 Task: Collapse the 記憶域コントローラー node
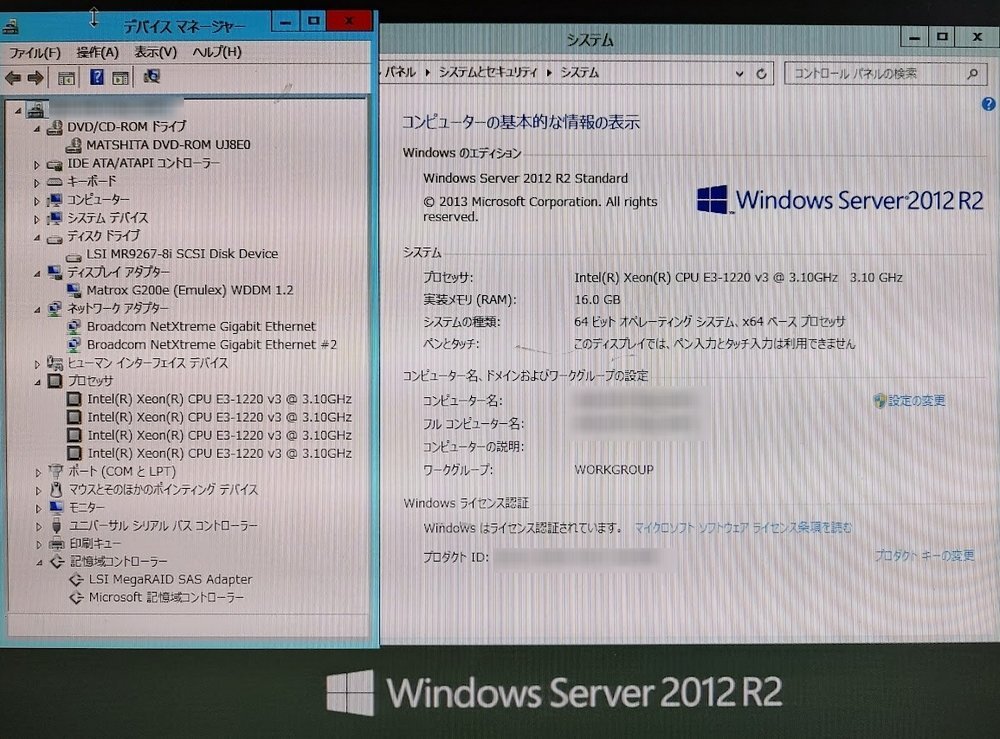(39, 563)
